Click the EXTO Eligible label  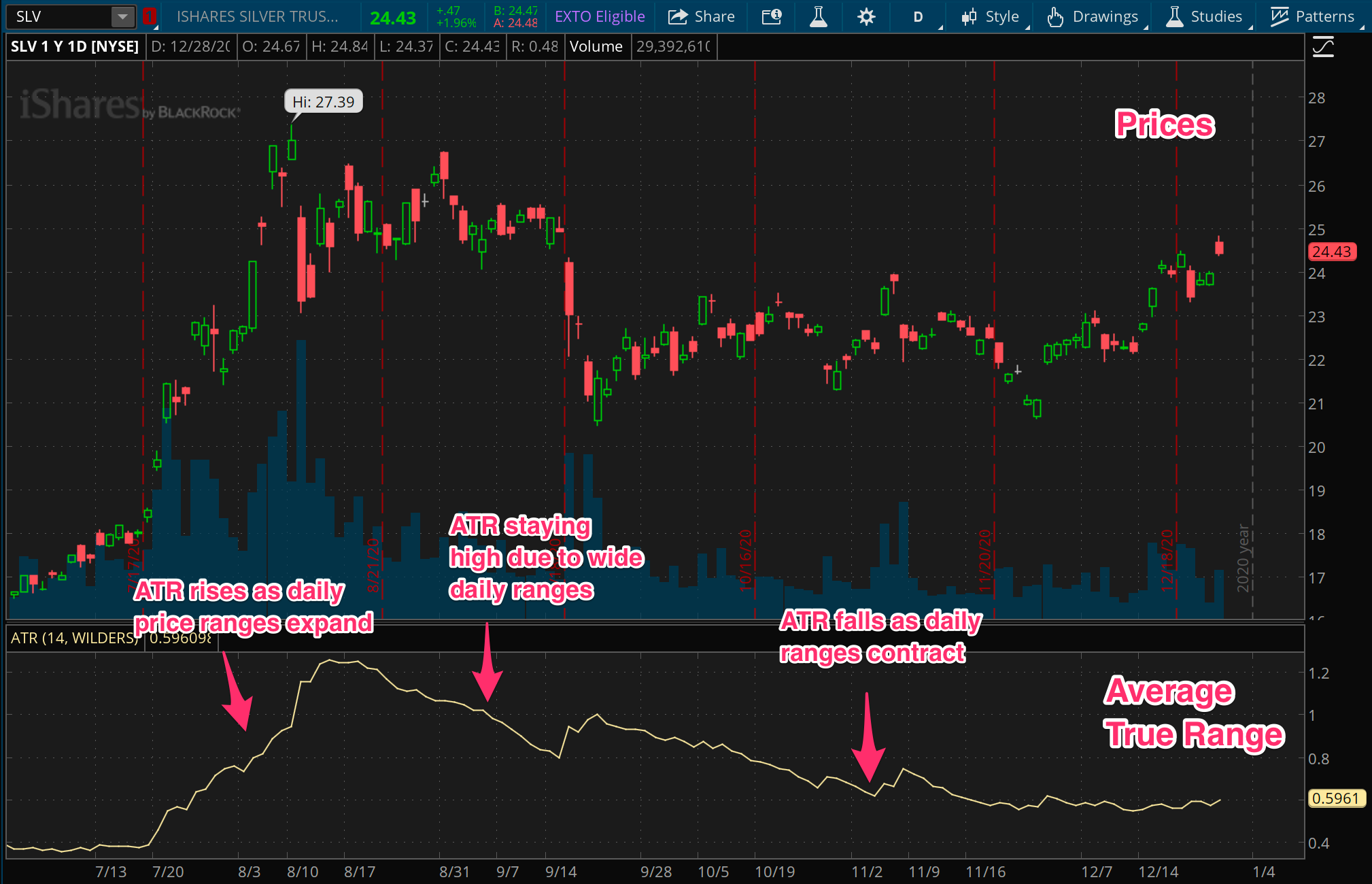point(600,16)
